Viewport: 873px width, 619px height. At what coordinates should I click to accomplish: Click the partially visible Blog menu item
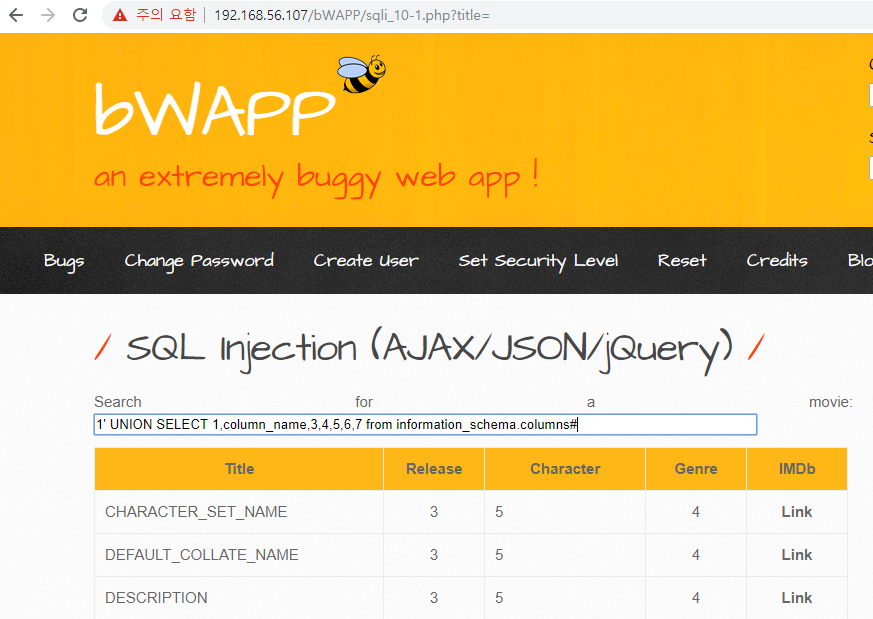click(x=858, y=261)
